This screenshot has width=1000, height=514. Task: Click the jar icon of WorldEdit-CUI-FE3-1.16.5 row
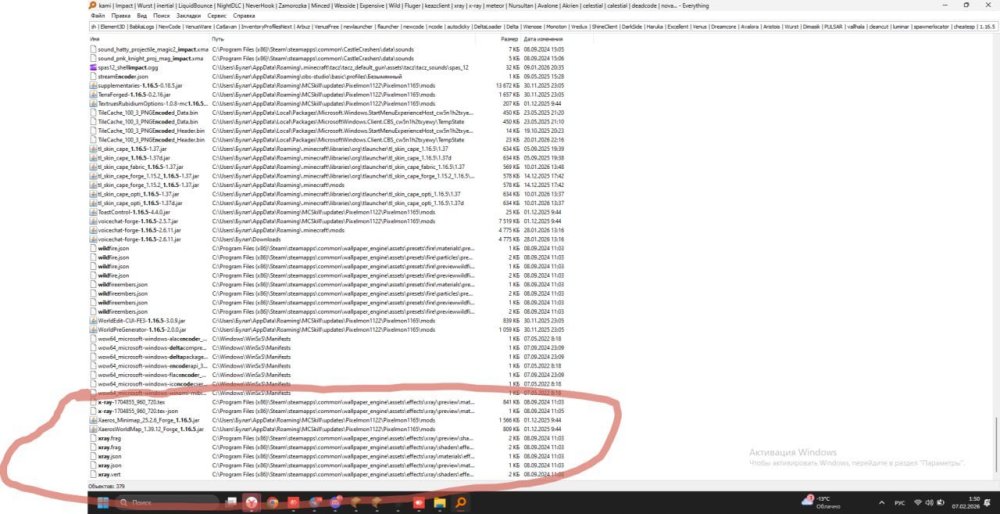[x=93, y=321]
